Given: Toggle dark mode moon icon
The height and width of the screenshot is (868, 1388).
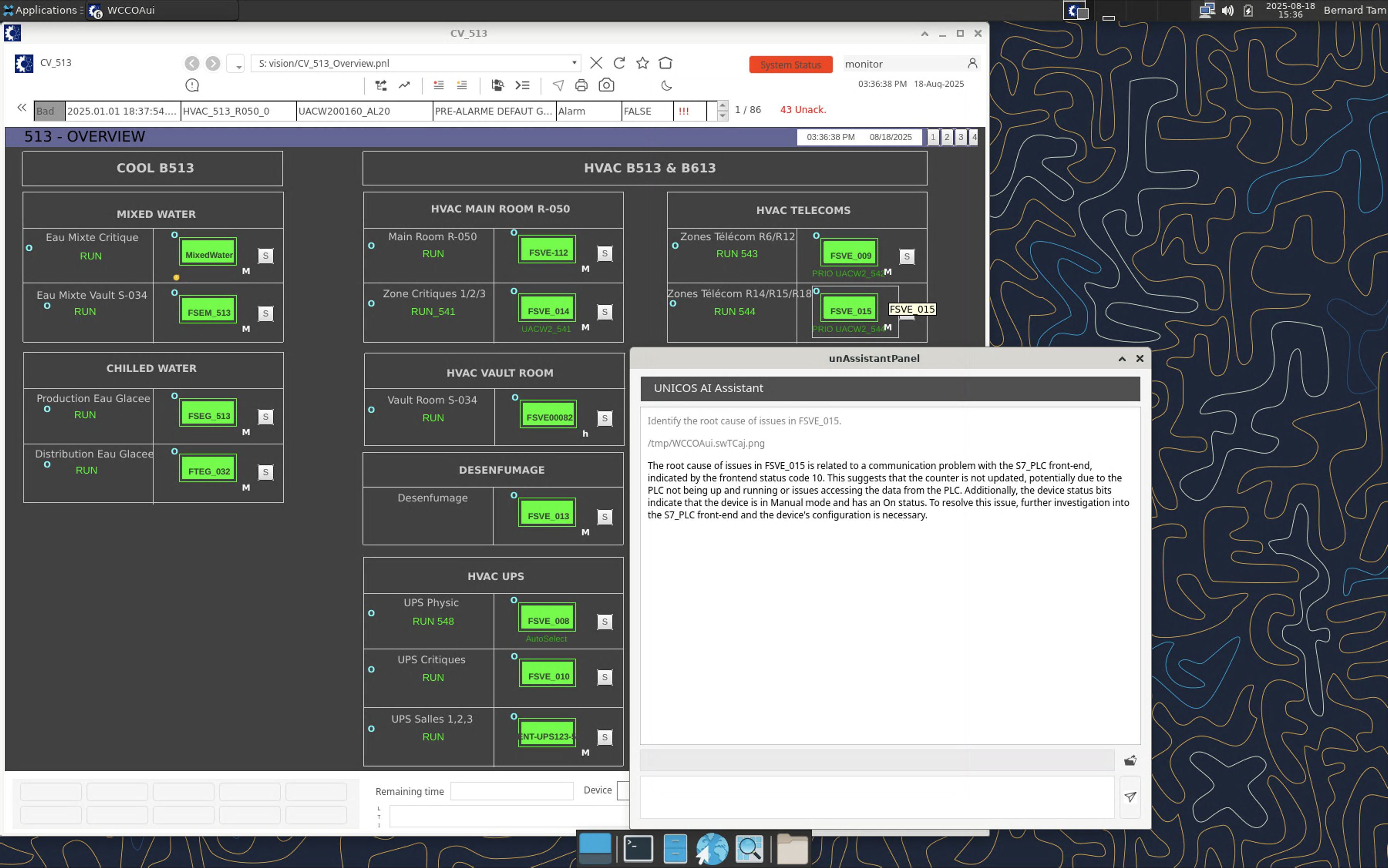Looking at the screenshot, I should [x=666, y=86].
